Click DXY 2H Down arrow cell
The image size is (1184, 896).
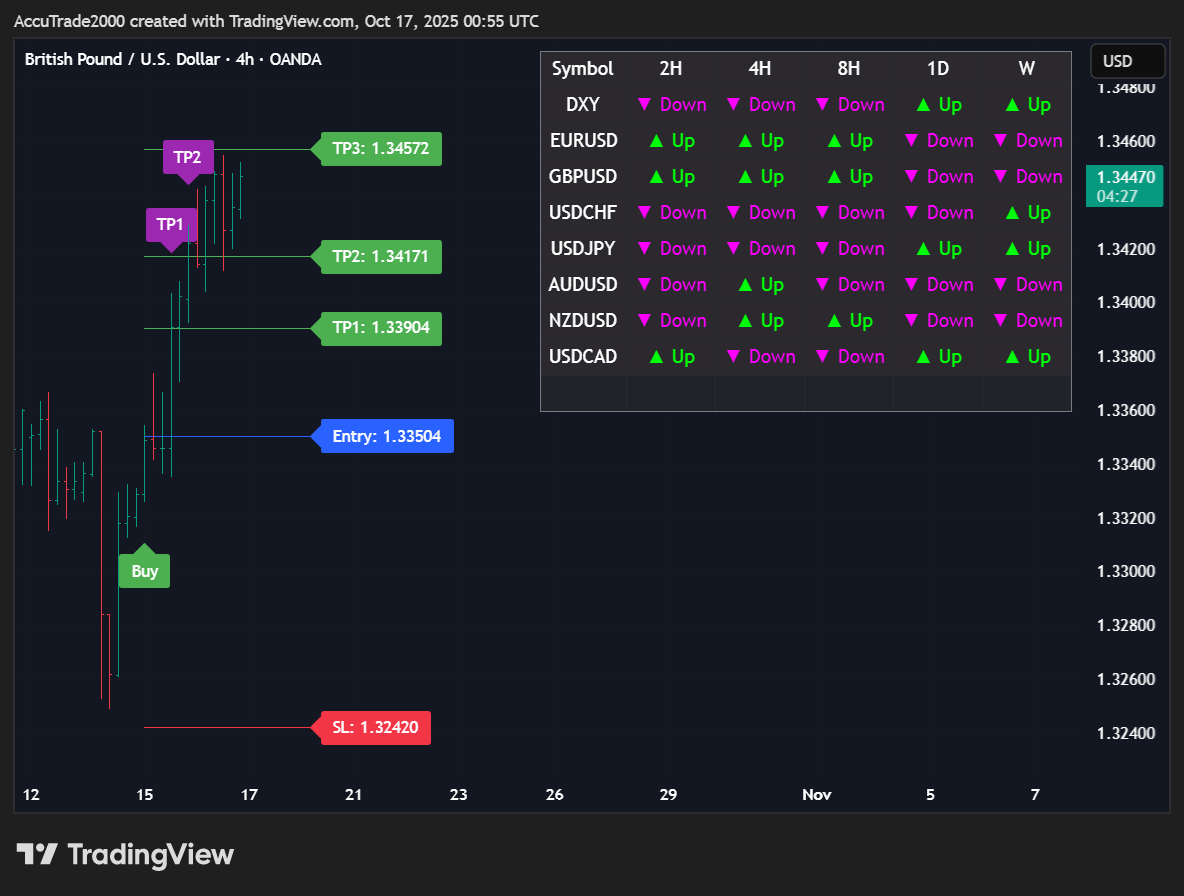pos(672,105)
